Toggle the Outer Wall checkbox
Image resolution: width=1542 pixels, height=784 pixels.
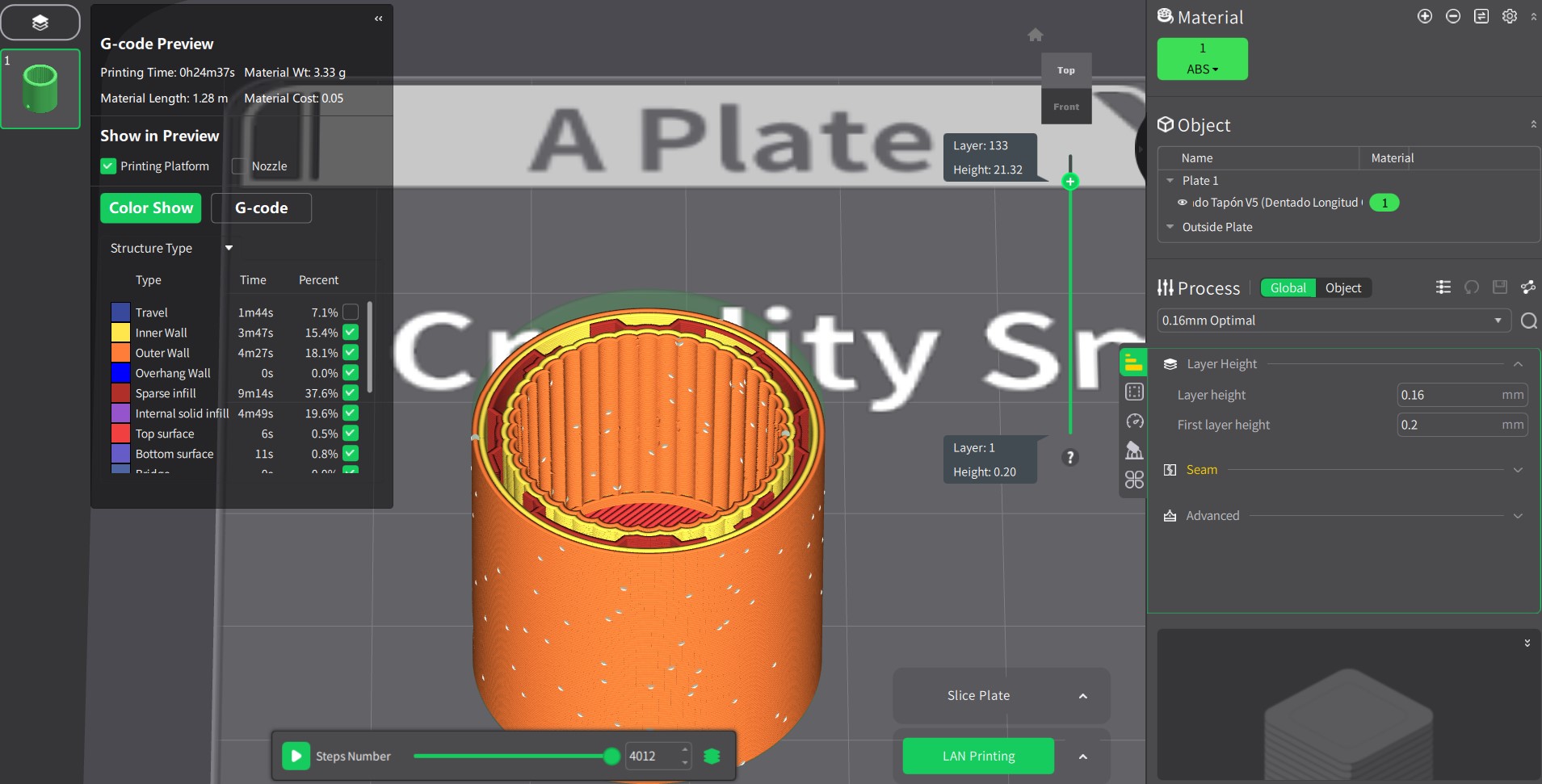coord(351,352)
